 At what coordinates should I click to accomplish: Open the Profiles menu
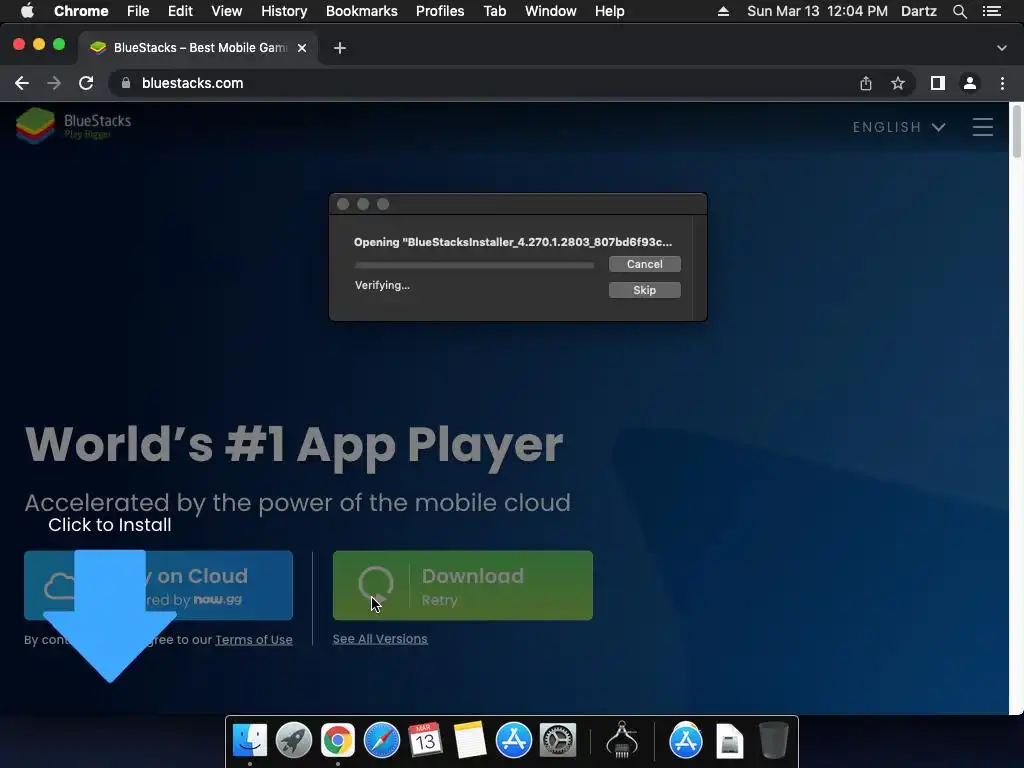[x=440, y=11]
